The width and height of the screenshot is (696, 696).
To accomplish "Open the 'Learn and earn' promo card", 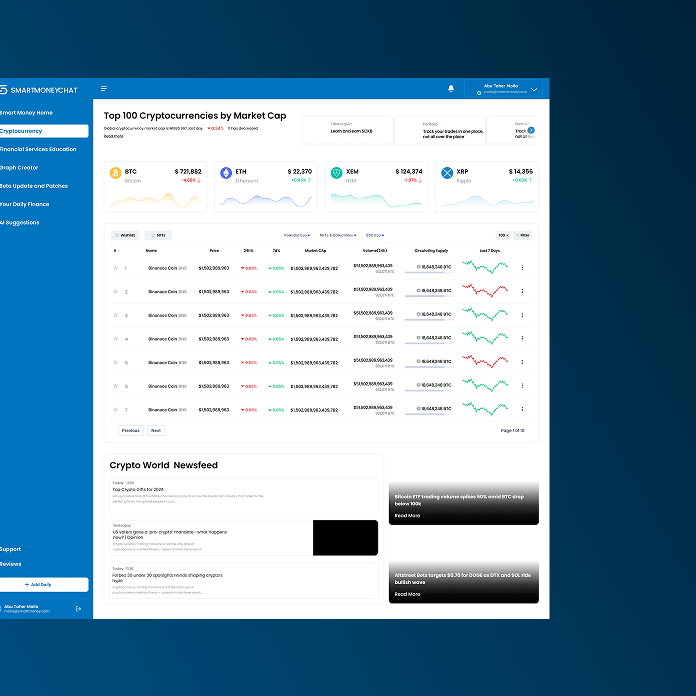I will pos(348,130).
